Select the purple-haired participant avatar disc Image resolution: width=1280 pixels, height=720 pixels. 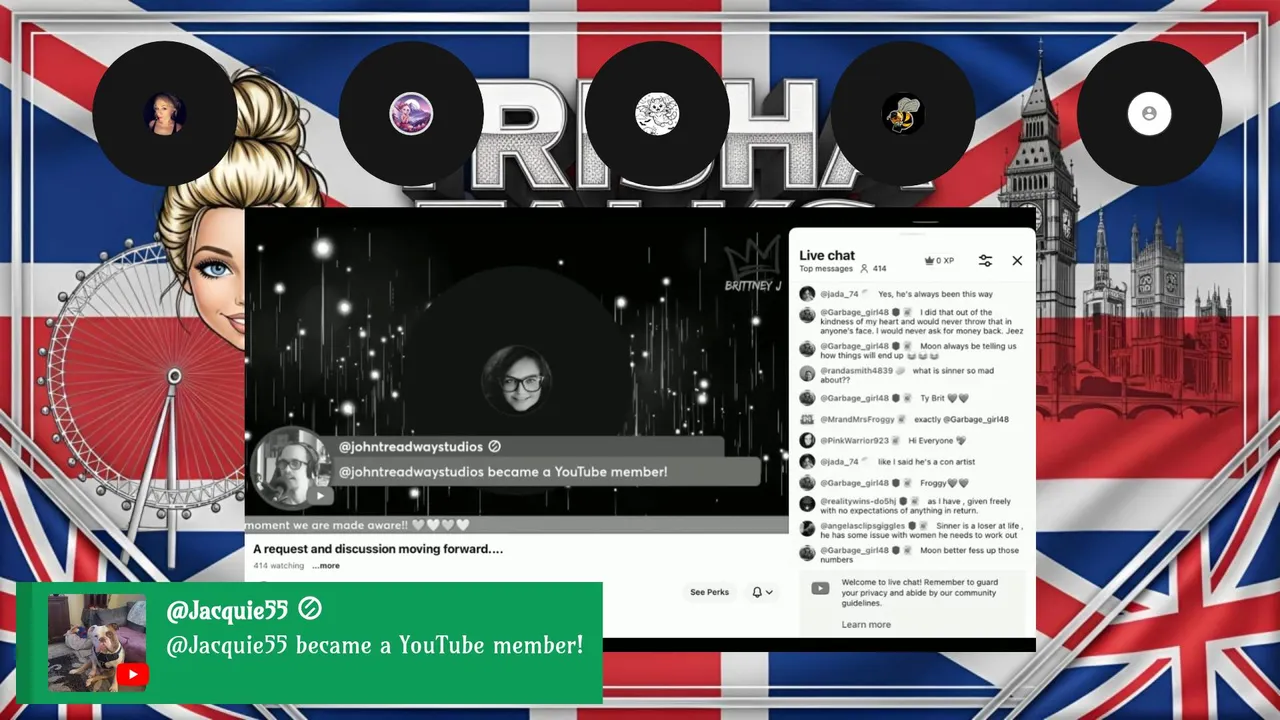click(411, 113)
